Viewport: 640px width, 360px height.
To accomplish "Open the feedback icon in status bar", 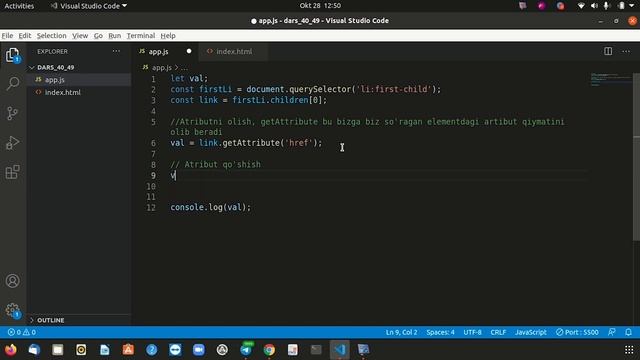I will coord(611,332).
